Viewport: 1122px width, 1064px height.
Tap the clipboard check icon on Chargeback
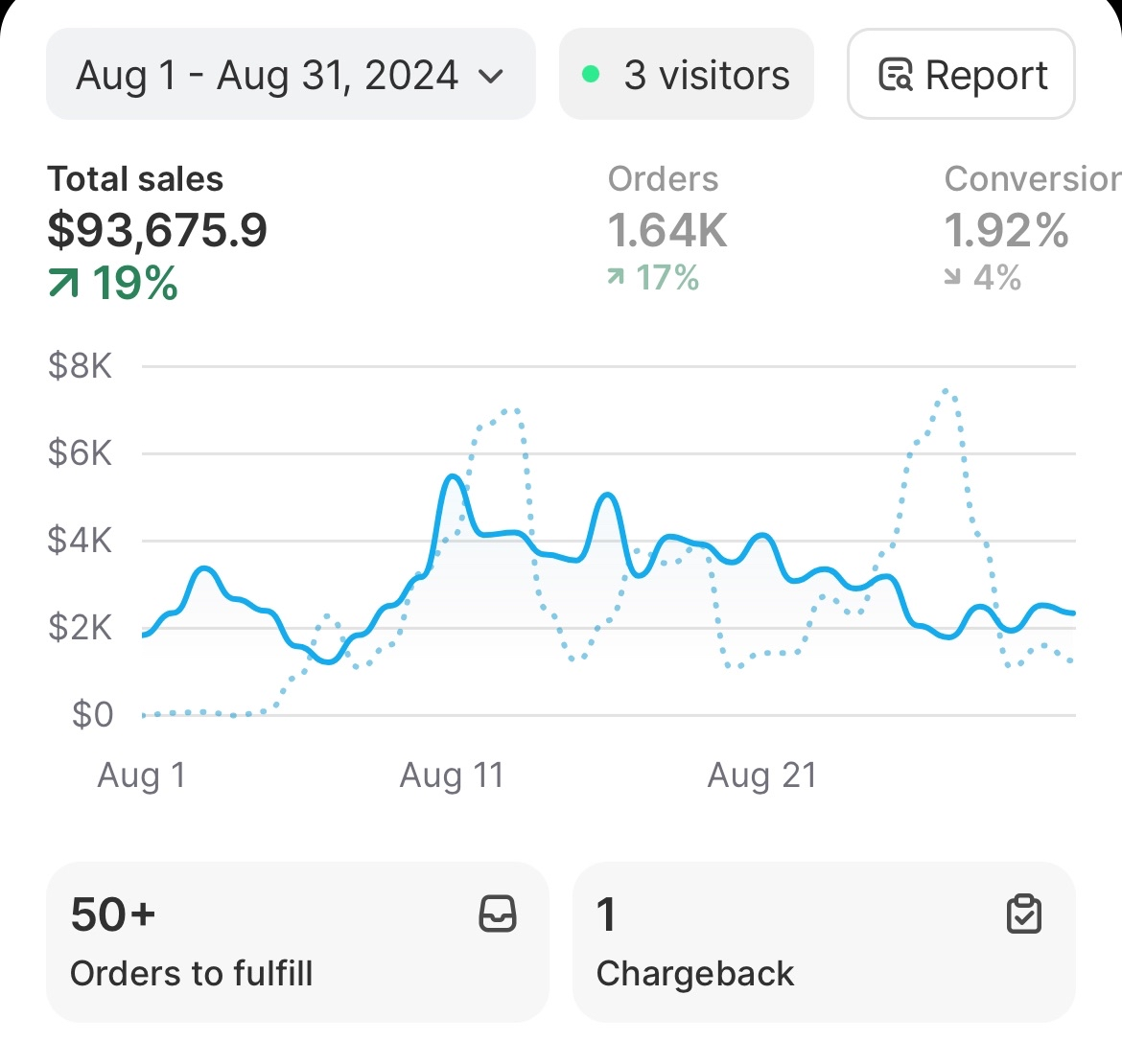tap(1024, 914)
